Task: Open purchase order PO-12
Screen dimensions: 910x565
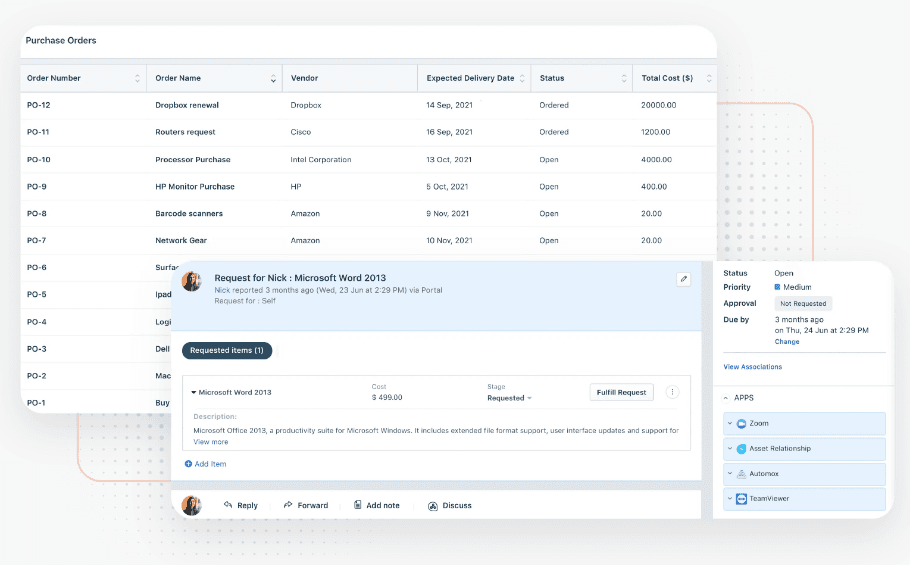Action: [x=39, y=105]
